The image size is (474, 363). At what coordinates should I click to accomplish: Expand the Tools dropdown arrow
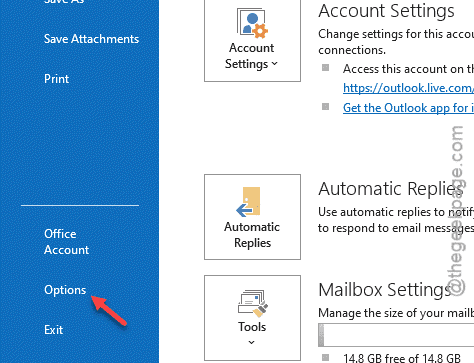coord(252,342)
